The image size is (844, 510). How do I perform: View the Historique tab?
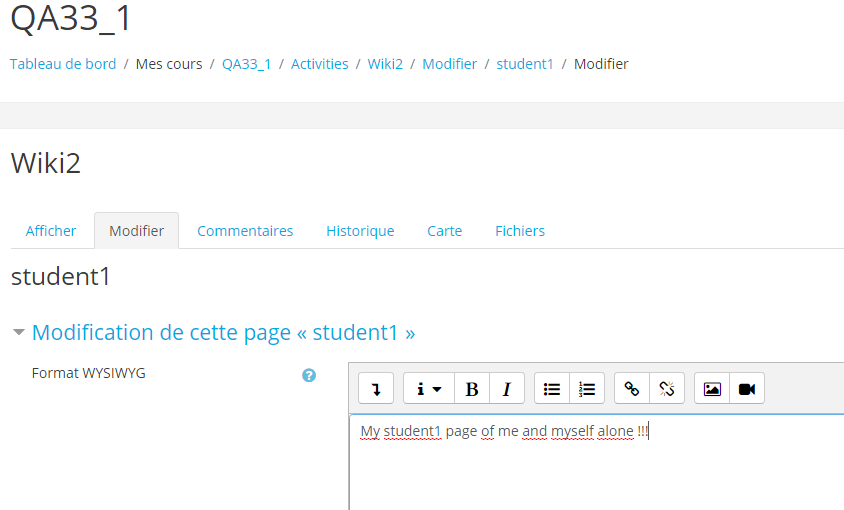pyautogui.click(x=360, y=231)
